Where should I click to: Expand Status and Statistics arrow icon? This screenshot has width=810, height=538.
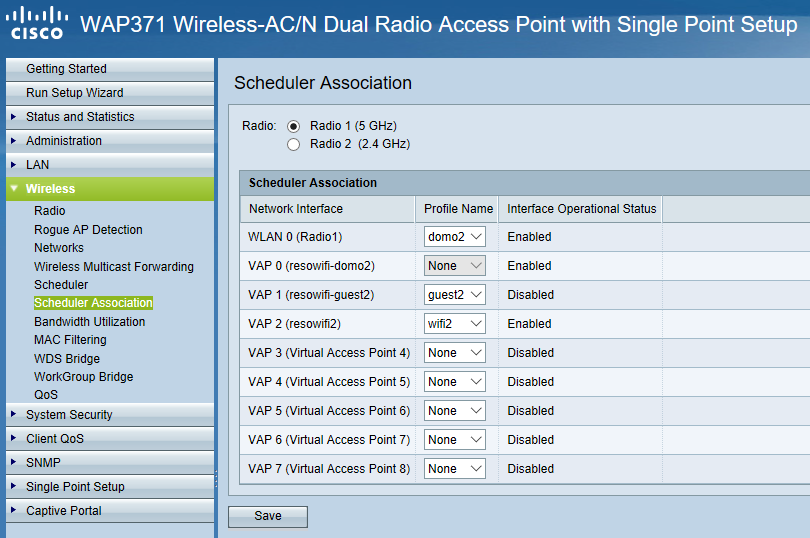pyautogui.click(x=13, y=117)
